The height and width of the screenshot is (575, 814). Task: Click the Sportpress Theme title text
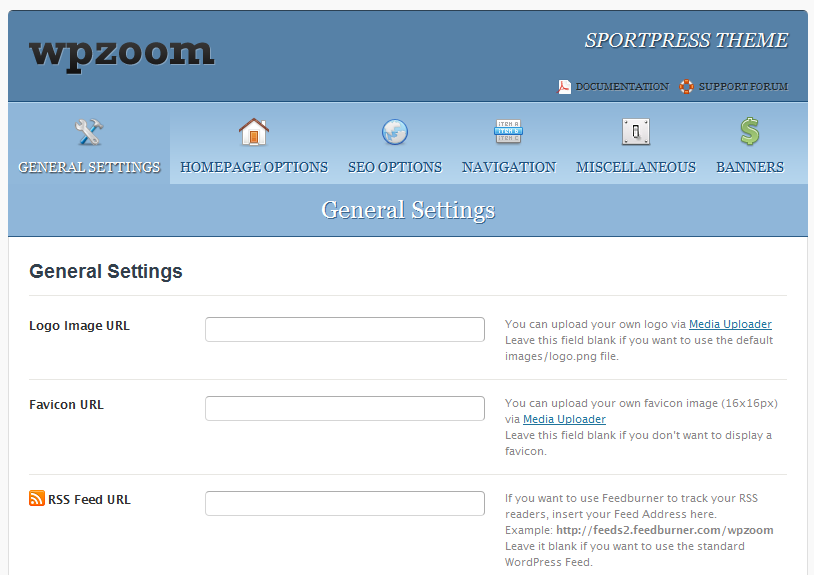click(x=686, y=40)
